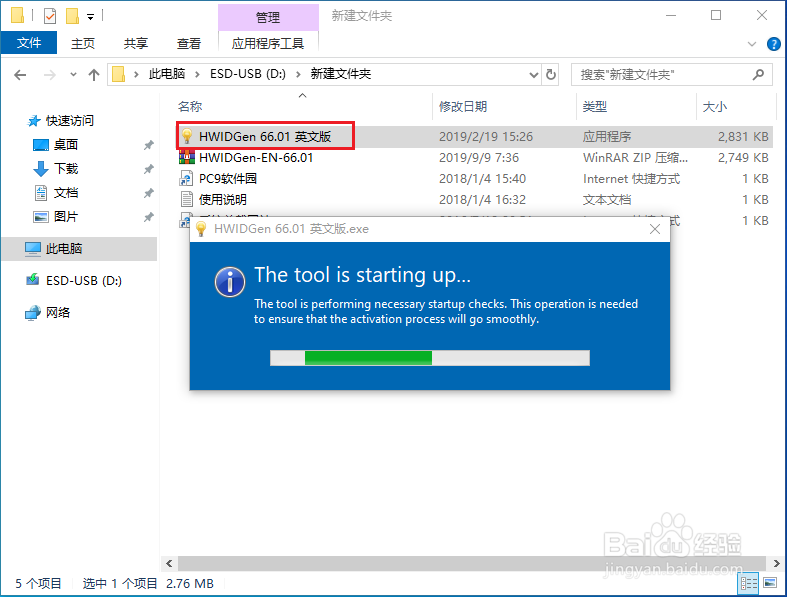Open 桌面 in quick access
Image resolution: width=787 pixels, height=597 pixels.
click(x=66, y=145)
